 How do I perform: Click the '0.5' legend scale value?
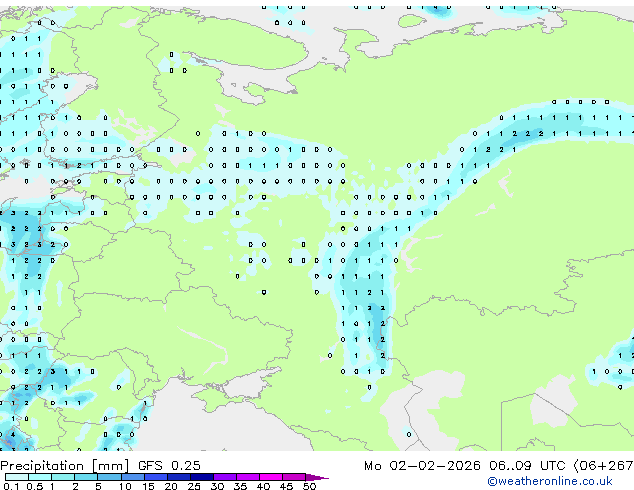point(35,486)
